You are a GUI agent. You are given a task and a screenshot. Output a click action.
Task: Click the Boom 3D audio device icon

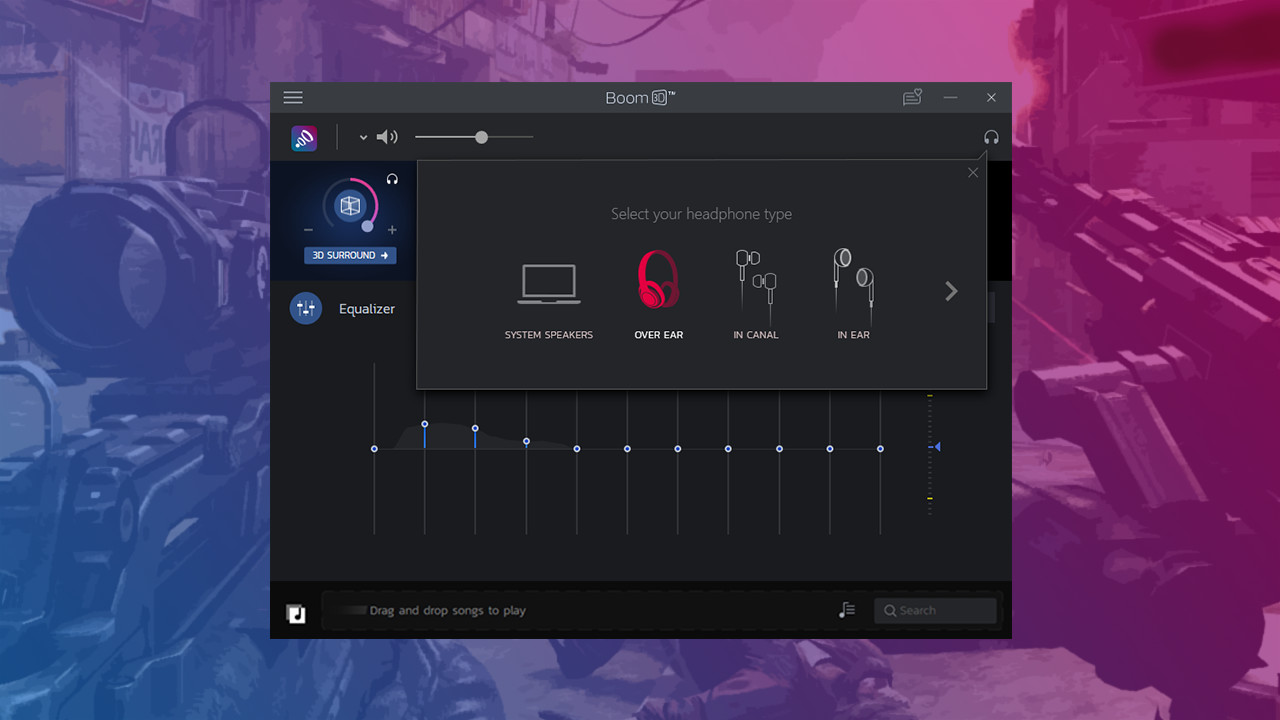point(304,137)
